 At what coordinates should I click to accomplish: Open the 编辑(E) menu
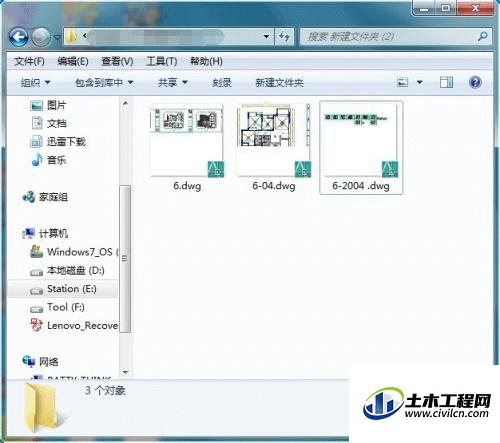pyautogui.click(x=73, y=61)
